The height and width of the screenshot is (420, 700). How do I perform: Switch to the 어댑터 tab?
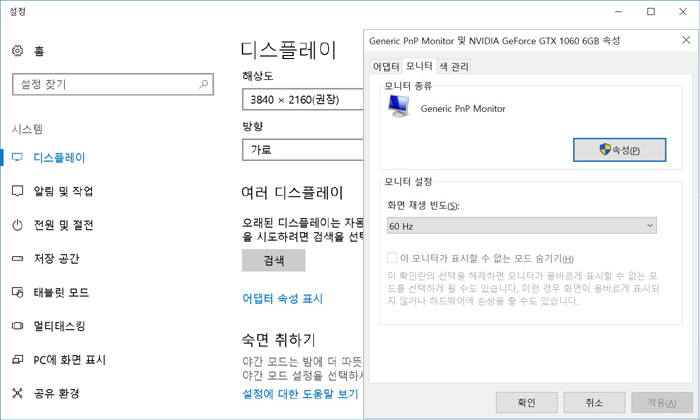click(386, 67)
